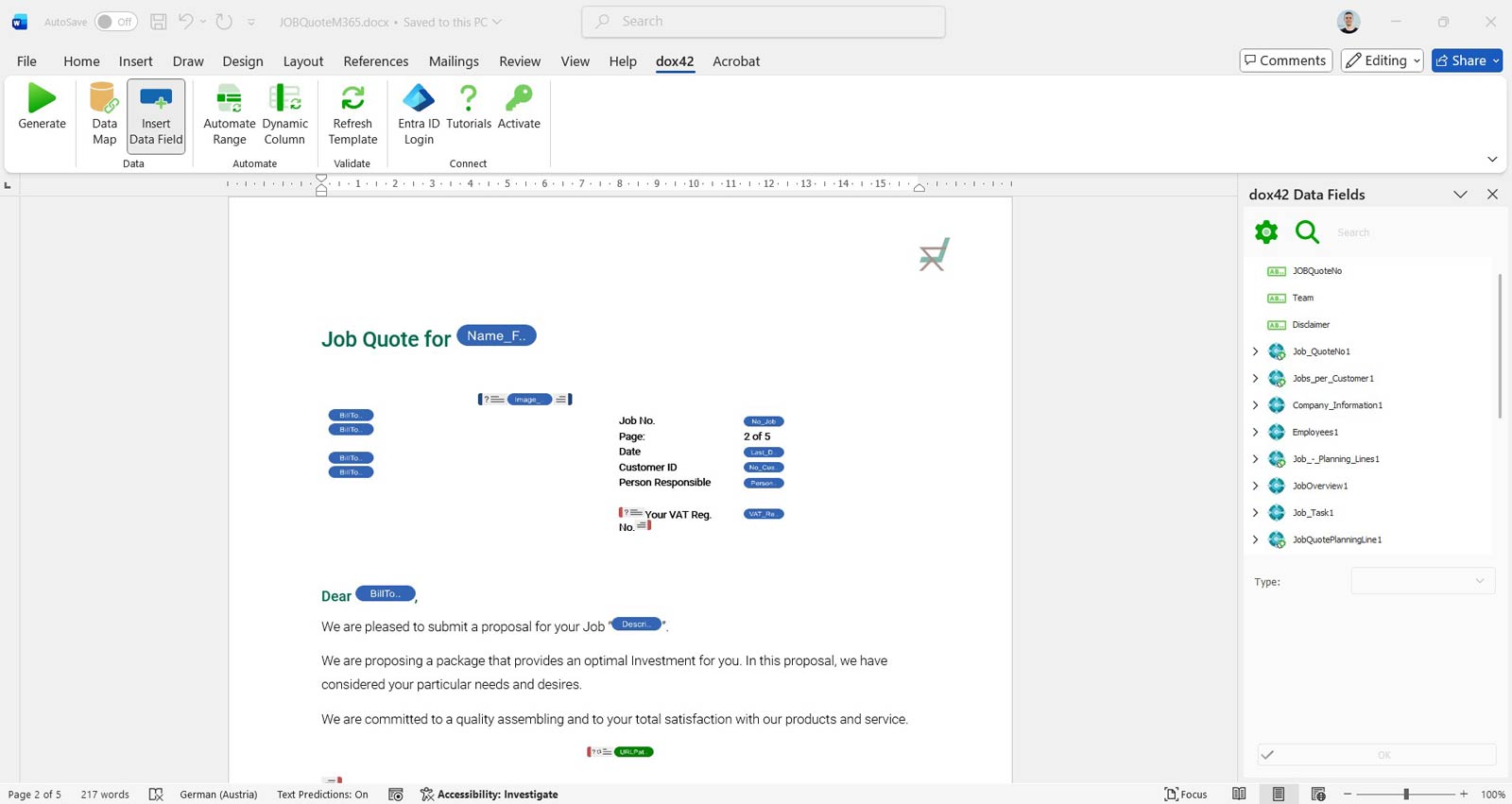Expand JobQuotePlanningLine1 node
This screenshot has width=1512, height=804.
(x=1255, y=539)
